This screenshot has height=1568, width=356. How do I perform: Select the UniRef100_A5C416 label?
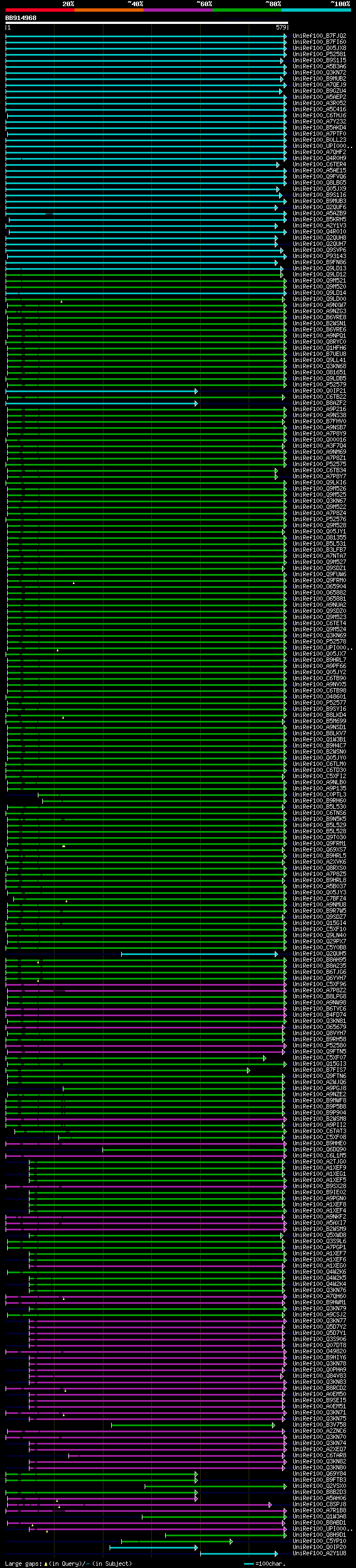point(319,109)
